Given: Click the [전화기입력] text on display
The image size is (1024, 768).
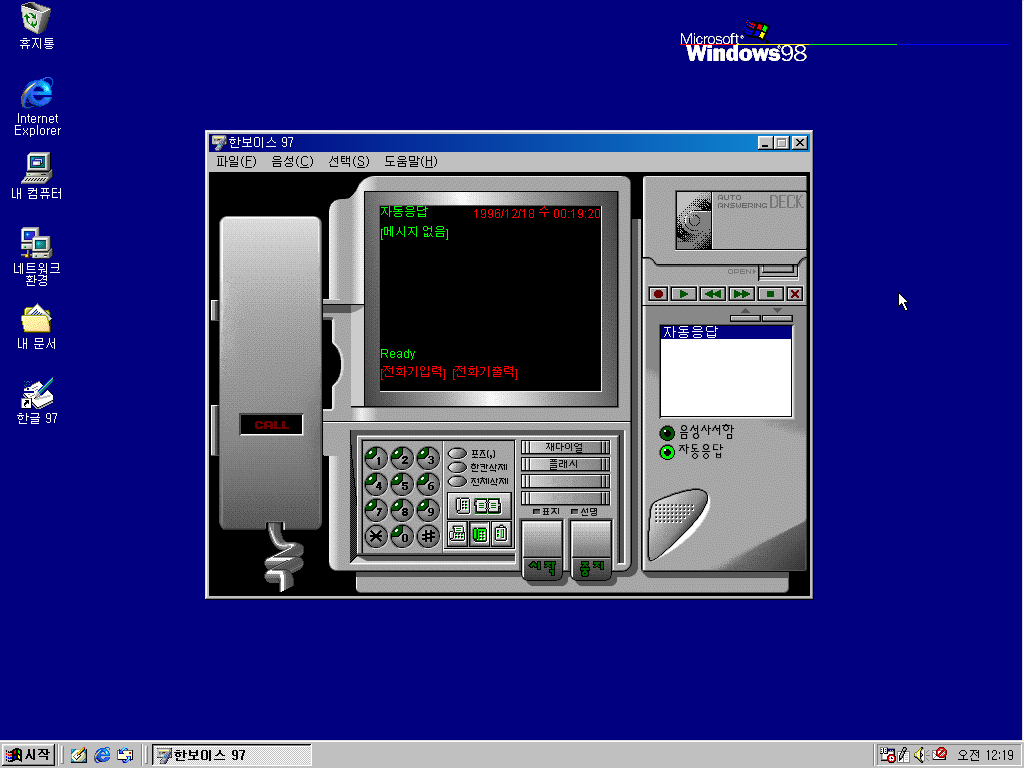Looking at the screenshot, I should [413, 372].
